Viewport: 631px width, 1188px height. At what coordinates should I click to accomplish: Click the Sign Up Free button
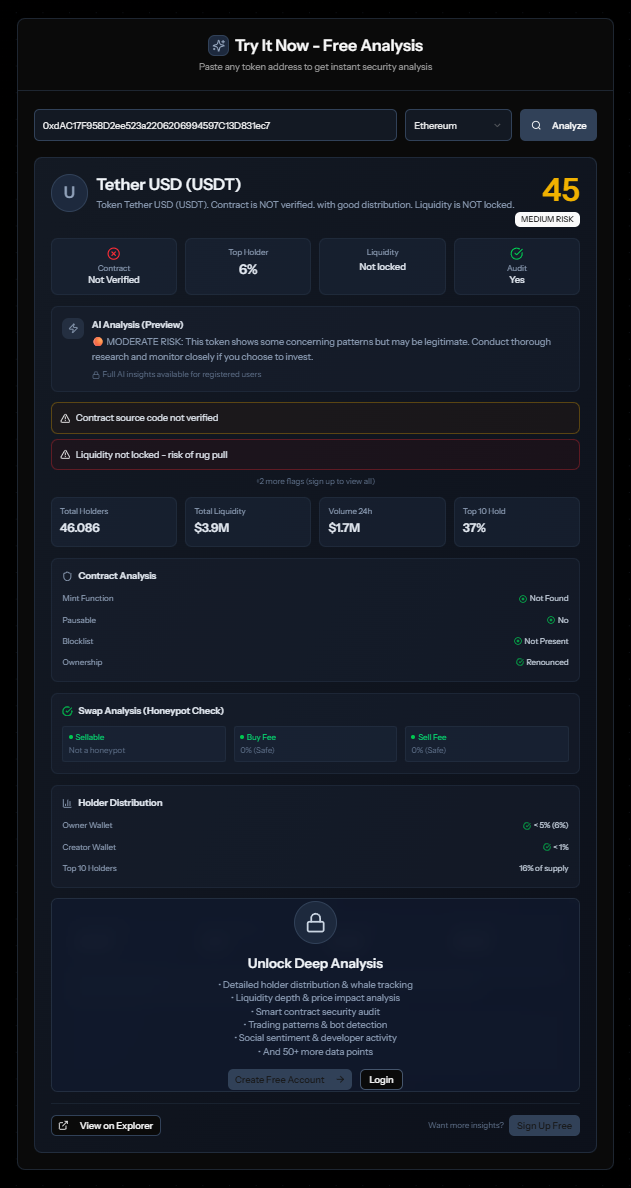click(544, 1126)
